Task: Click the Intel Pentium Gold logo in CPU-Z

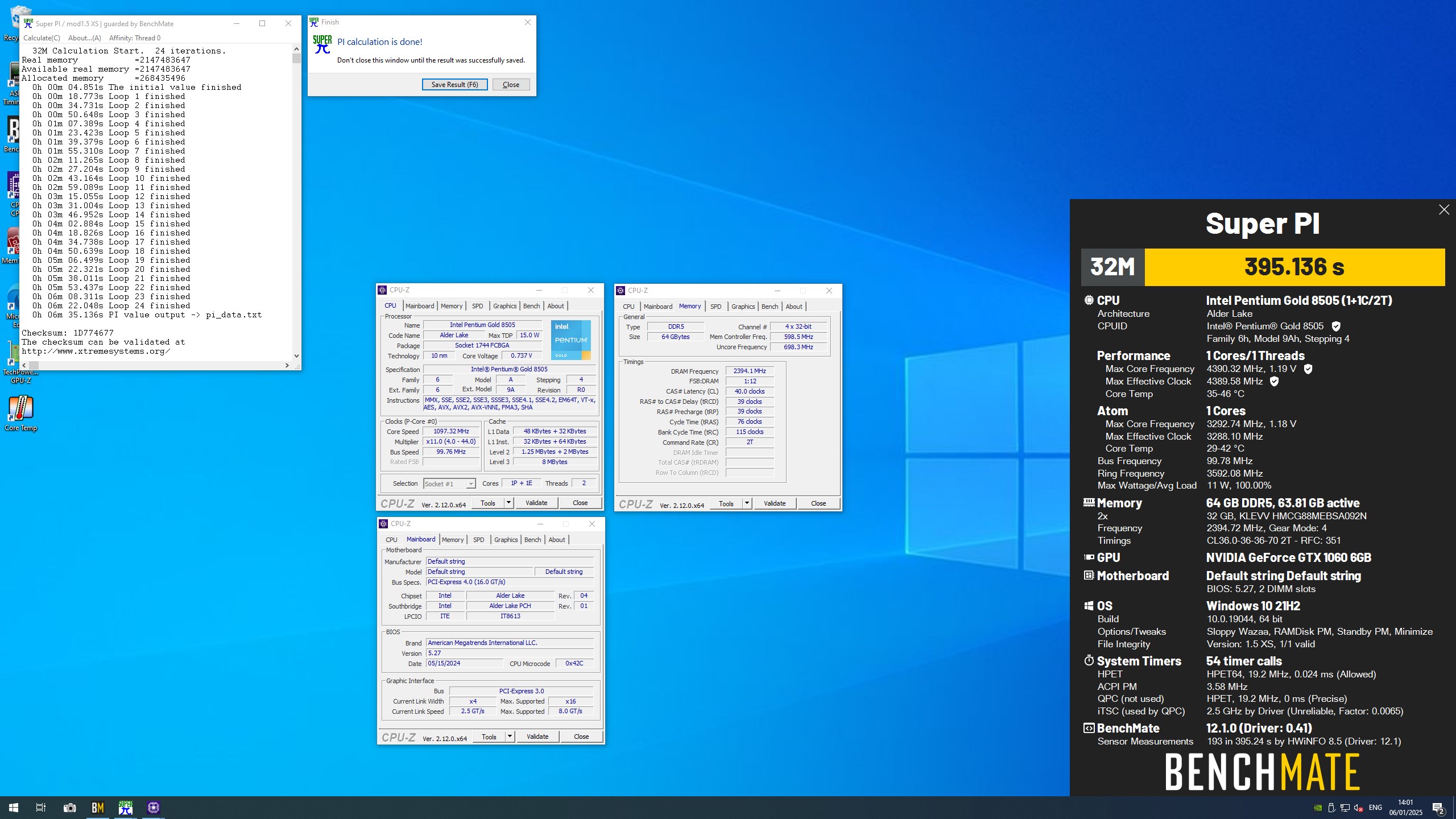Action: click(x=570, y=340)
